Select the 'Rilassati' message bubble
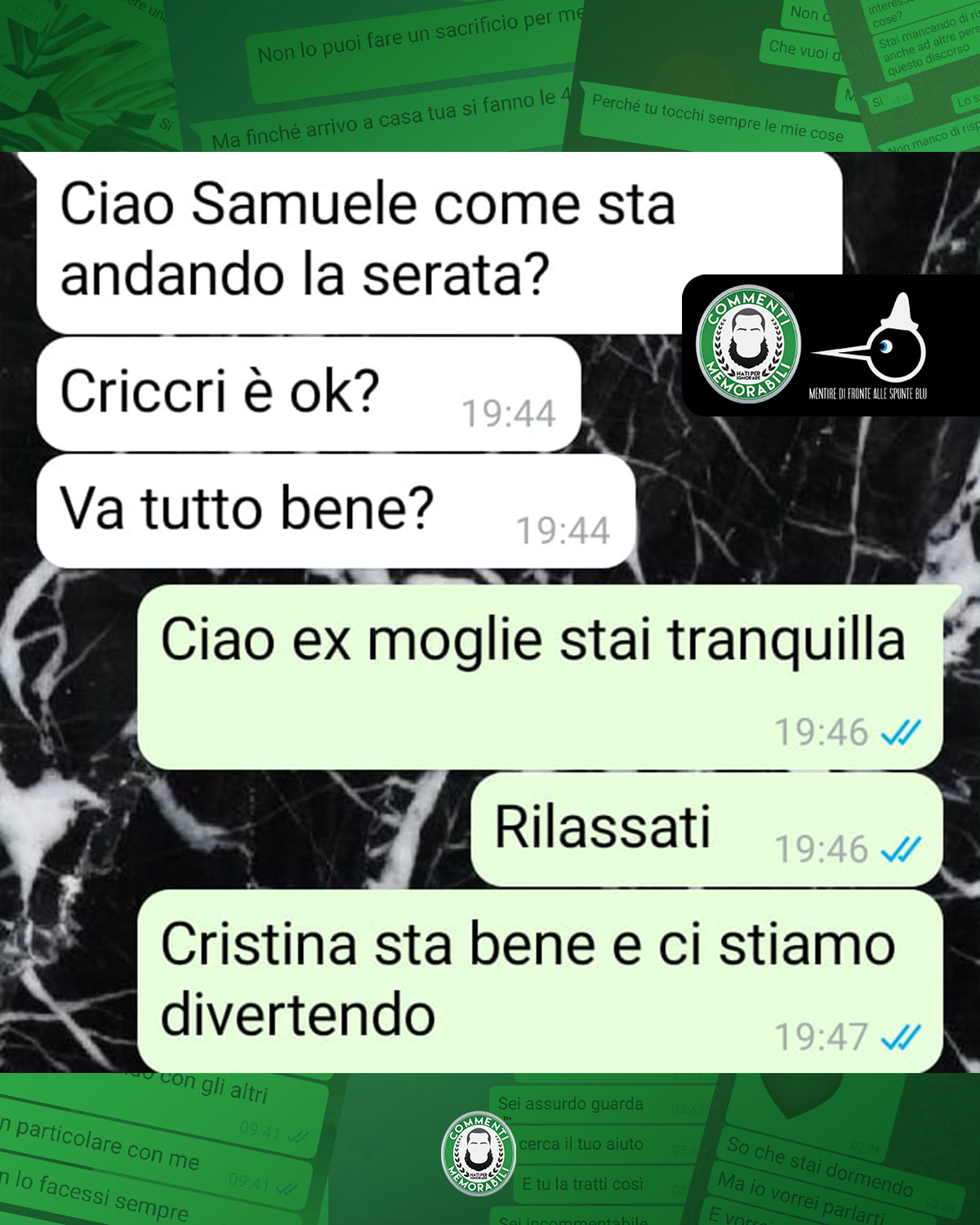The height and width of the screenshot is (1225, 980). pos(707,830)
